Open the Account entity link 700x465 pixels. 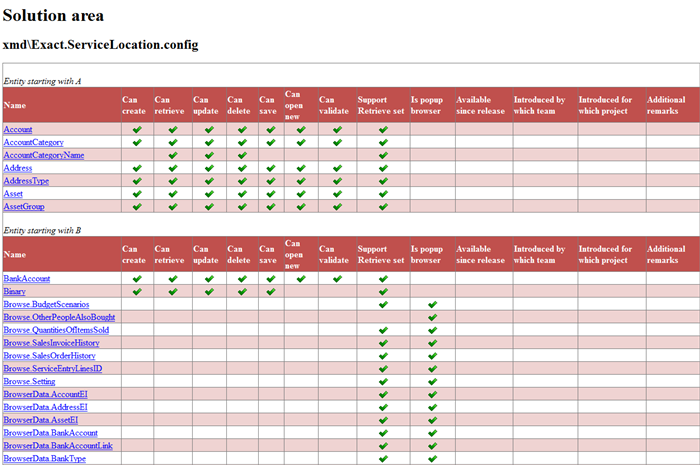pos(18,129)
